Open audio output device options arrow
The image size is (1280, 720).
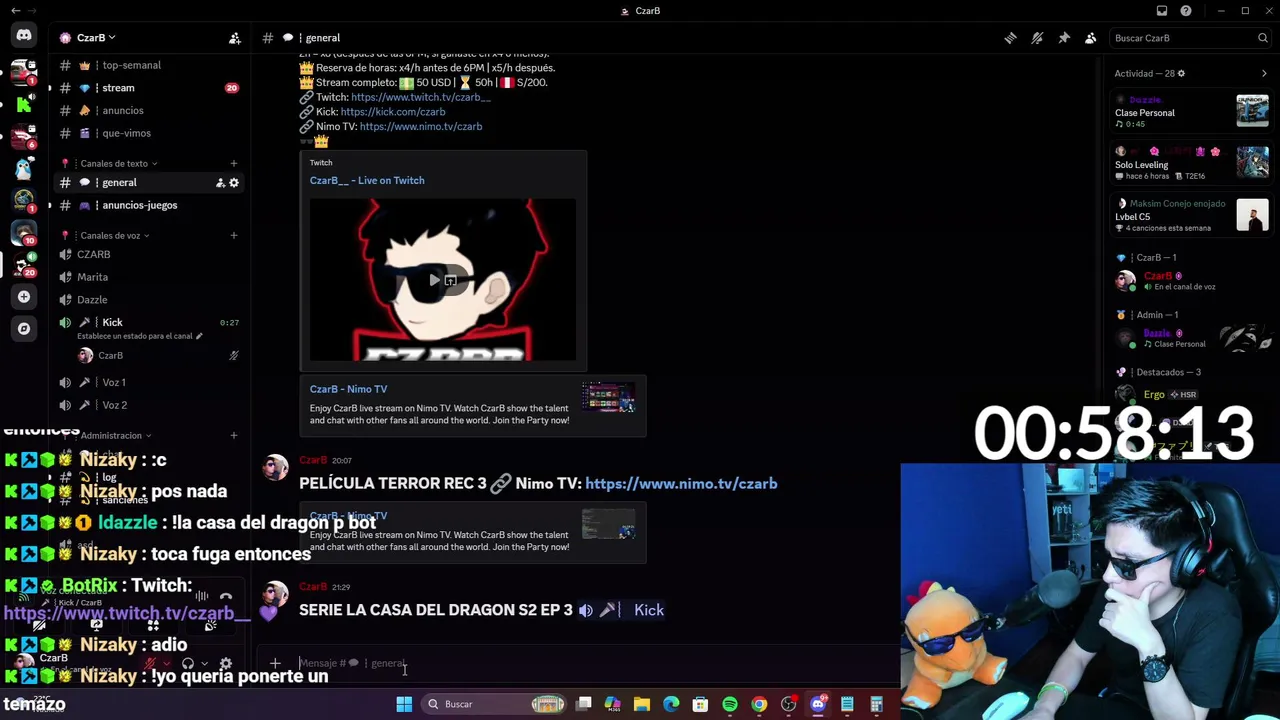coord(204,663)
